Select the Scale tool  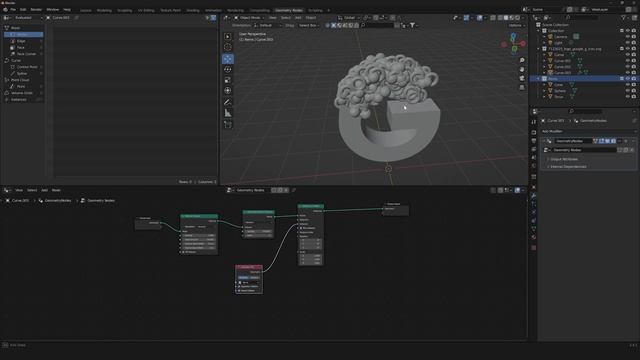(228, 80)
